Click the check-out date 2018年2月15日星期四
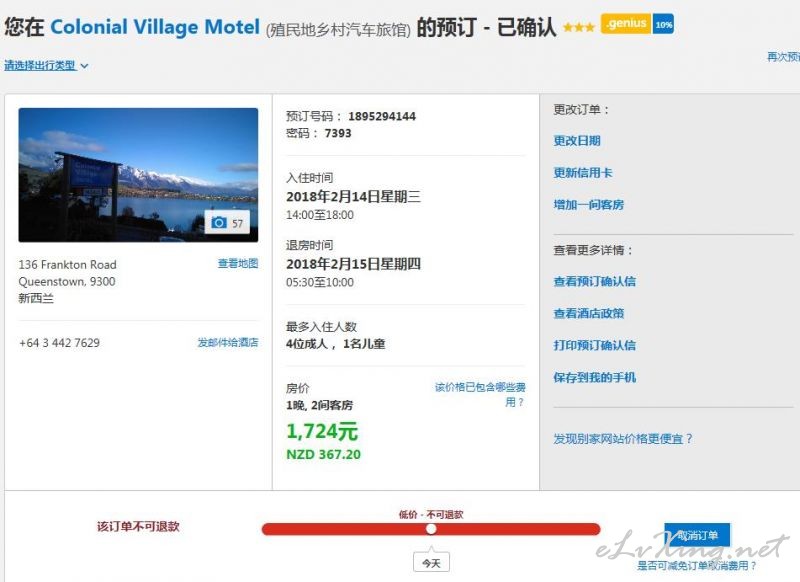This screenshot has height=582, width=800. [353, 264]
